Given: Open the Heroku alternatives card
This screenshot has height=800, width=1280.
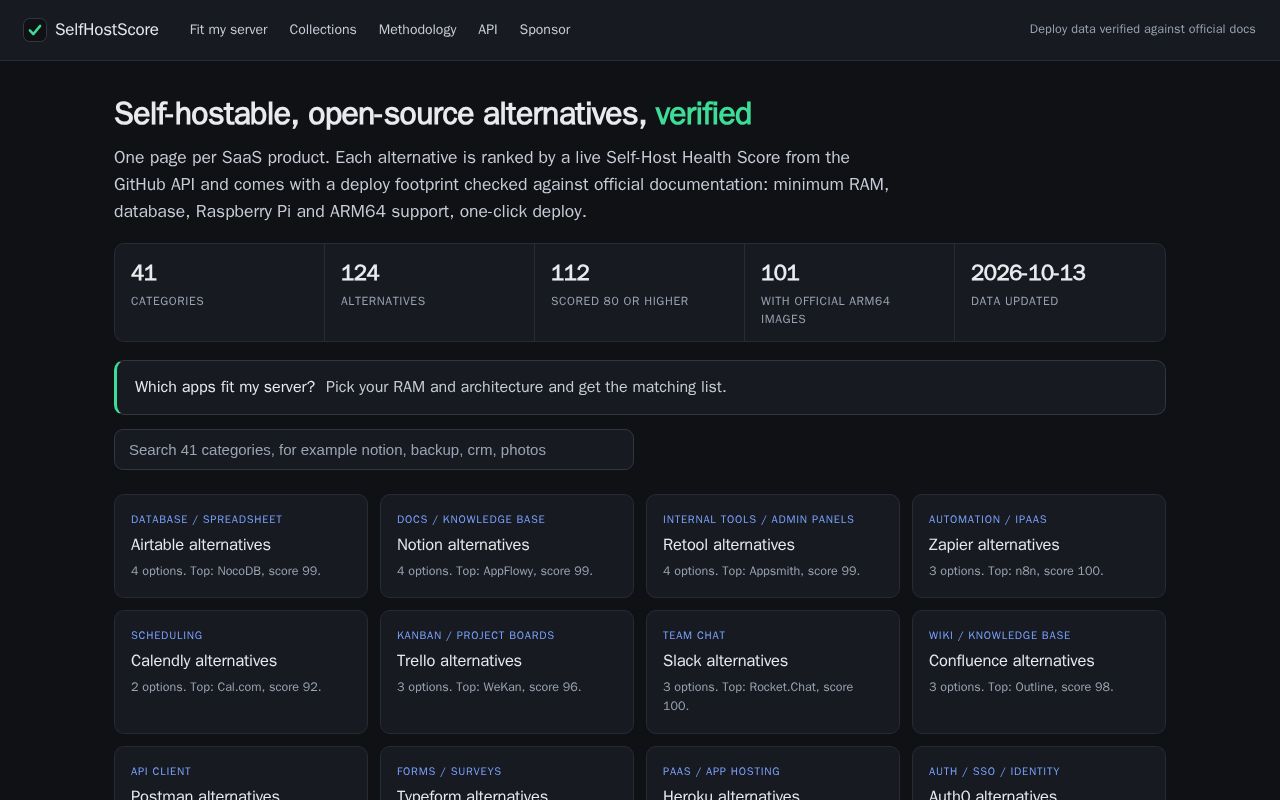Looking at the screenshot, I should [x=773, y=773].
